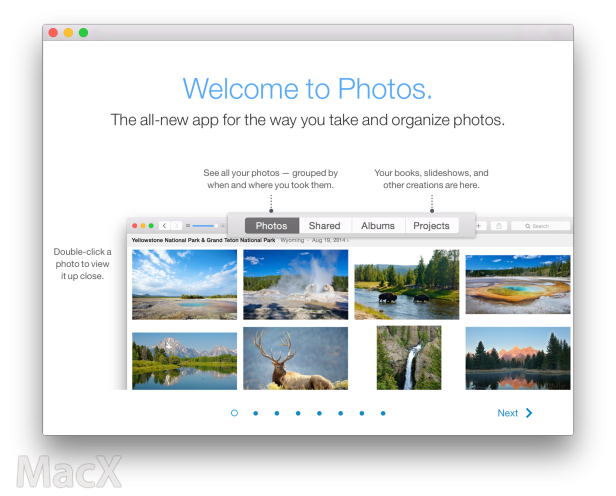
Task: Click the green fullscreen button of welcome window
Action: tap(84, 33)
